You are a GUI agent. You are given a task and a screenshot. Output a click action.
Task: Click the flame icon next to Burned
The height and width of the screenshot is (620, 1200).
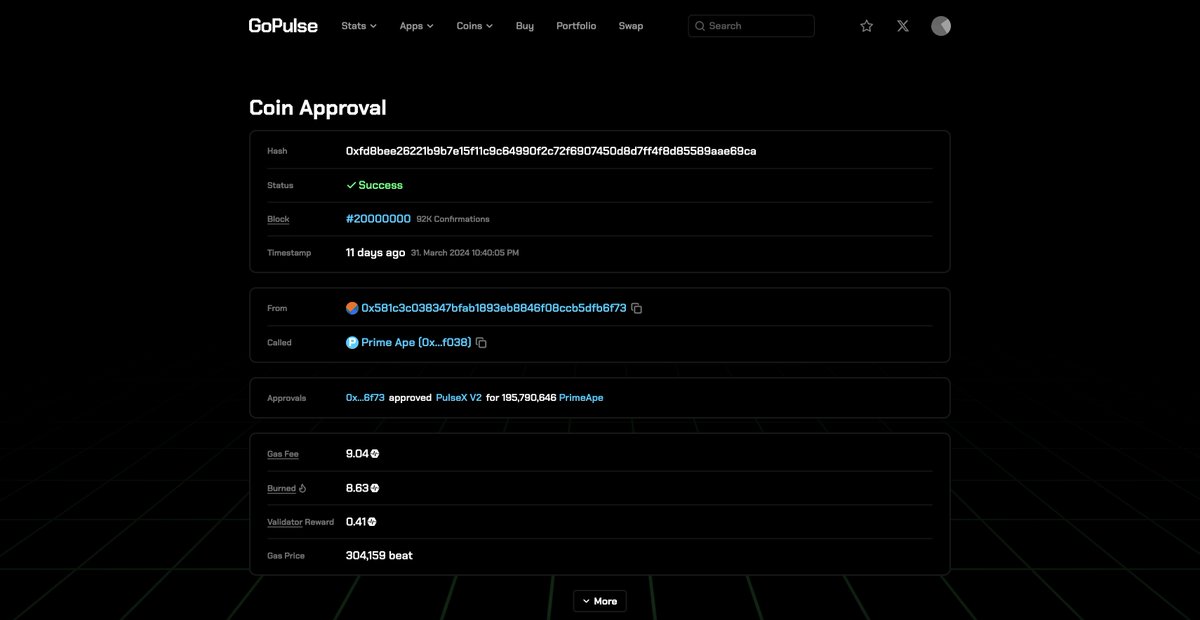click(303, 488)
